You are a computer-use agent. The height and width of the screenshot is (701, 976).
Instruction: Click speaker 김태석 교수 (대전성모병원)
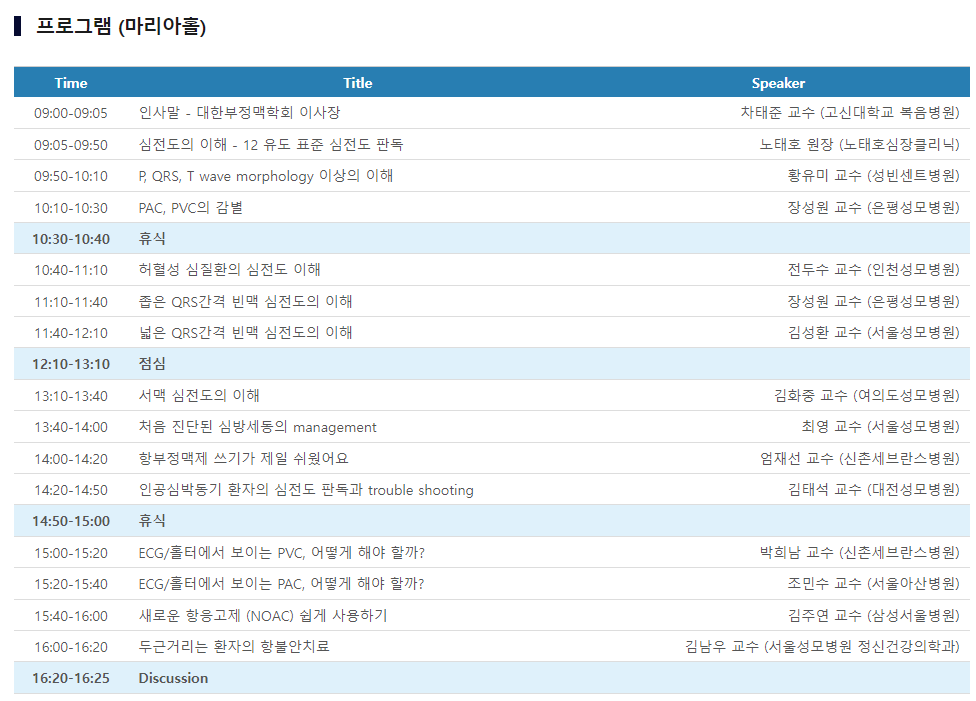click(873, 489)
